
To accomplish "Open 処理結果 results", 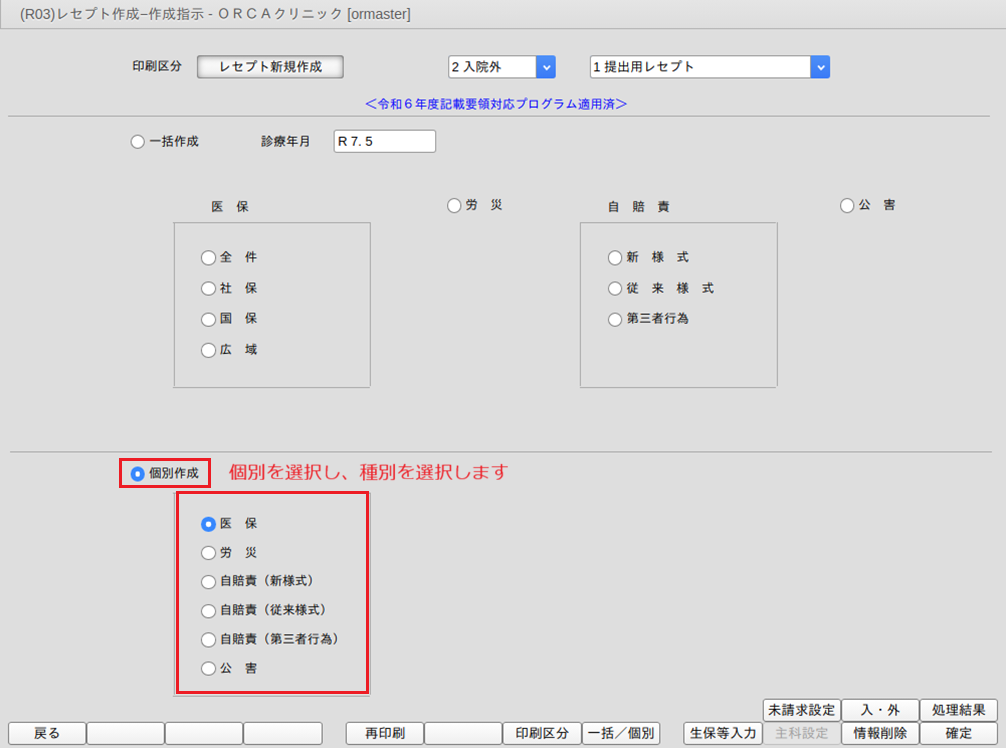I will (958, 710).
